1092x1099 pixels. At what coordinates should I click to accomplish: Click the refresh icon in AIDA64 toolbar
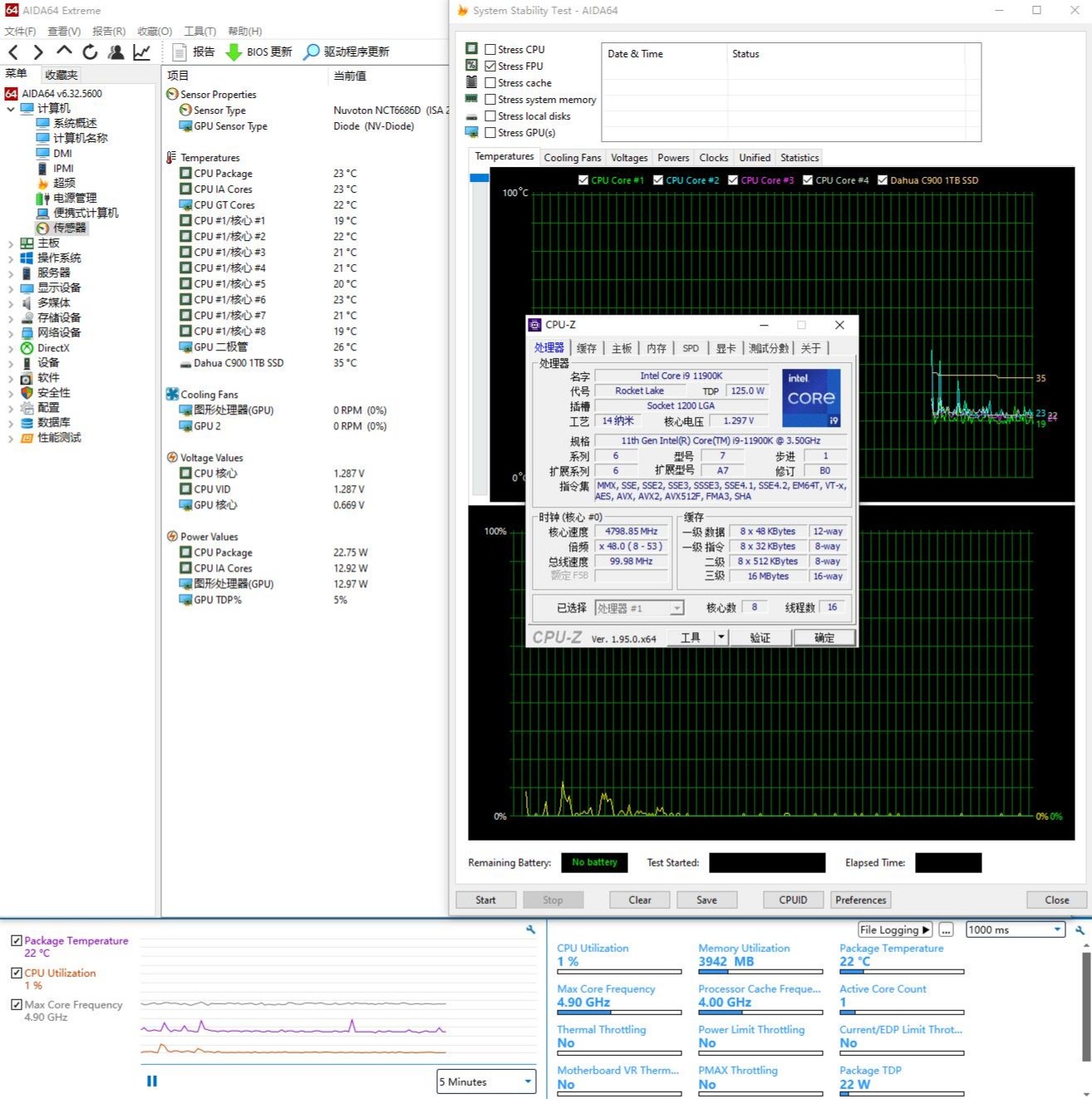point(90,52)
